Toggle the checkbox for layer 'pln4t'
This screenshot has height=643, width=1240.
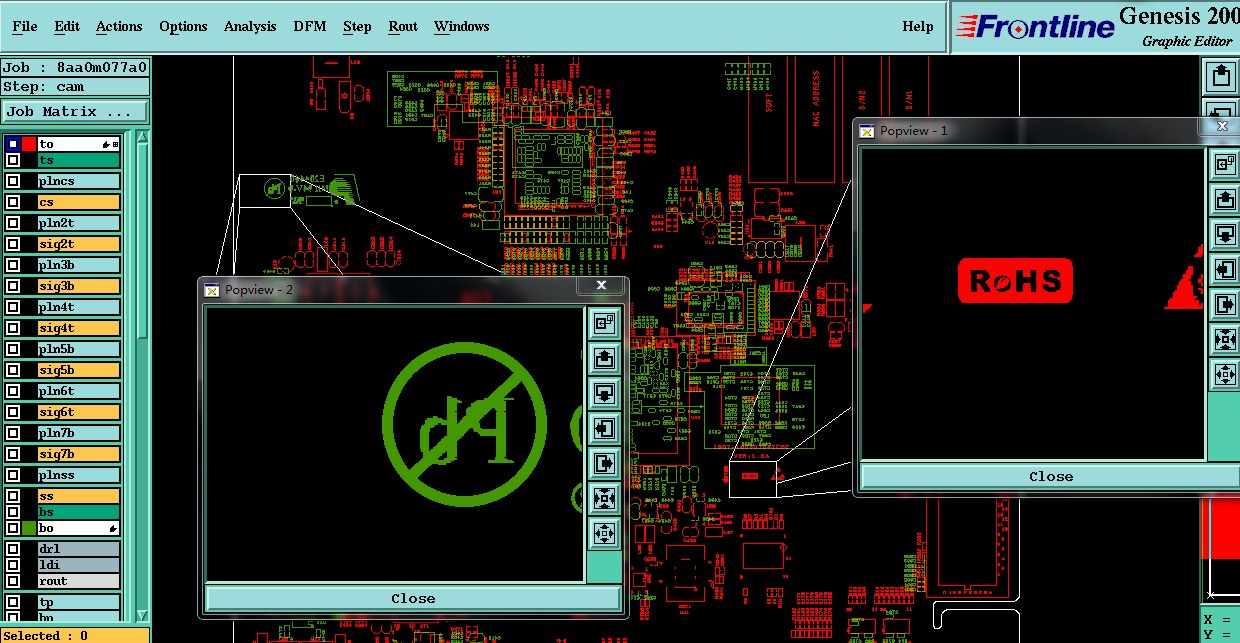pyautogui.click(x=13, y=307)
